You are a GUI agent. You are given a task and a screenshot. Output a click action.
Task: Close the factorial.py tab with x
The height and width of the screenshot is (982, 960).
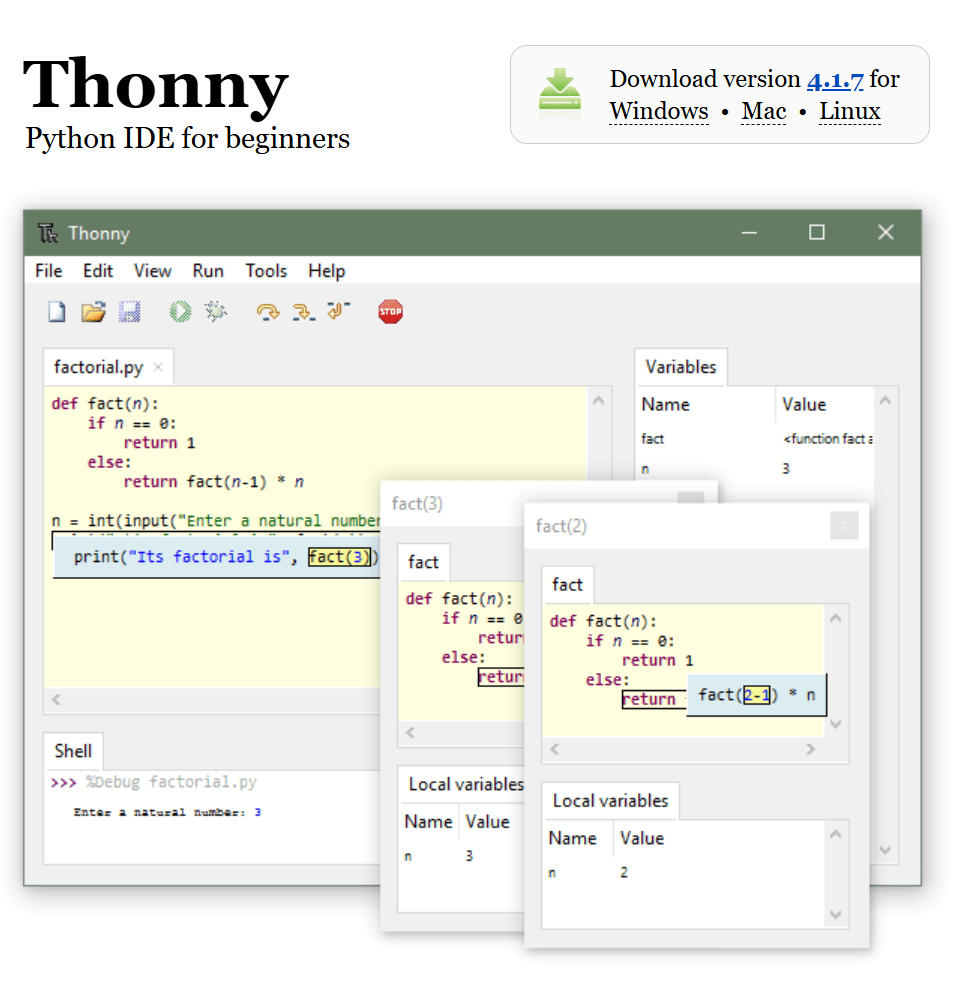[158, 367]
